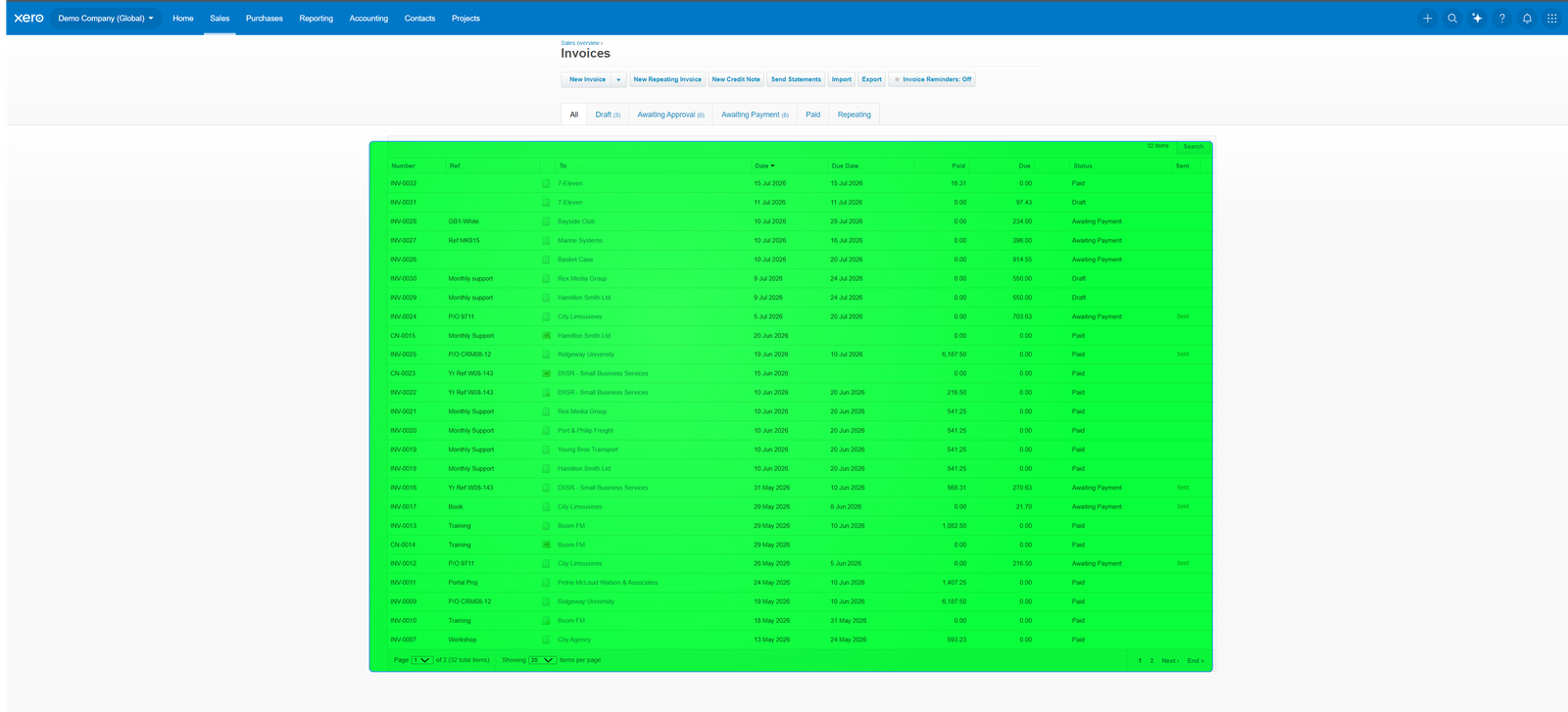Click the document icon in row INV-0016
This screenshot has height=712, width=1568.
coord(546,488)
